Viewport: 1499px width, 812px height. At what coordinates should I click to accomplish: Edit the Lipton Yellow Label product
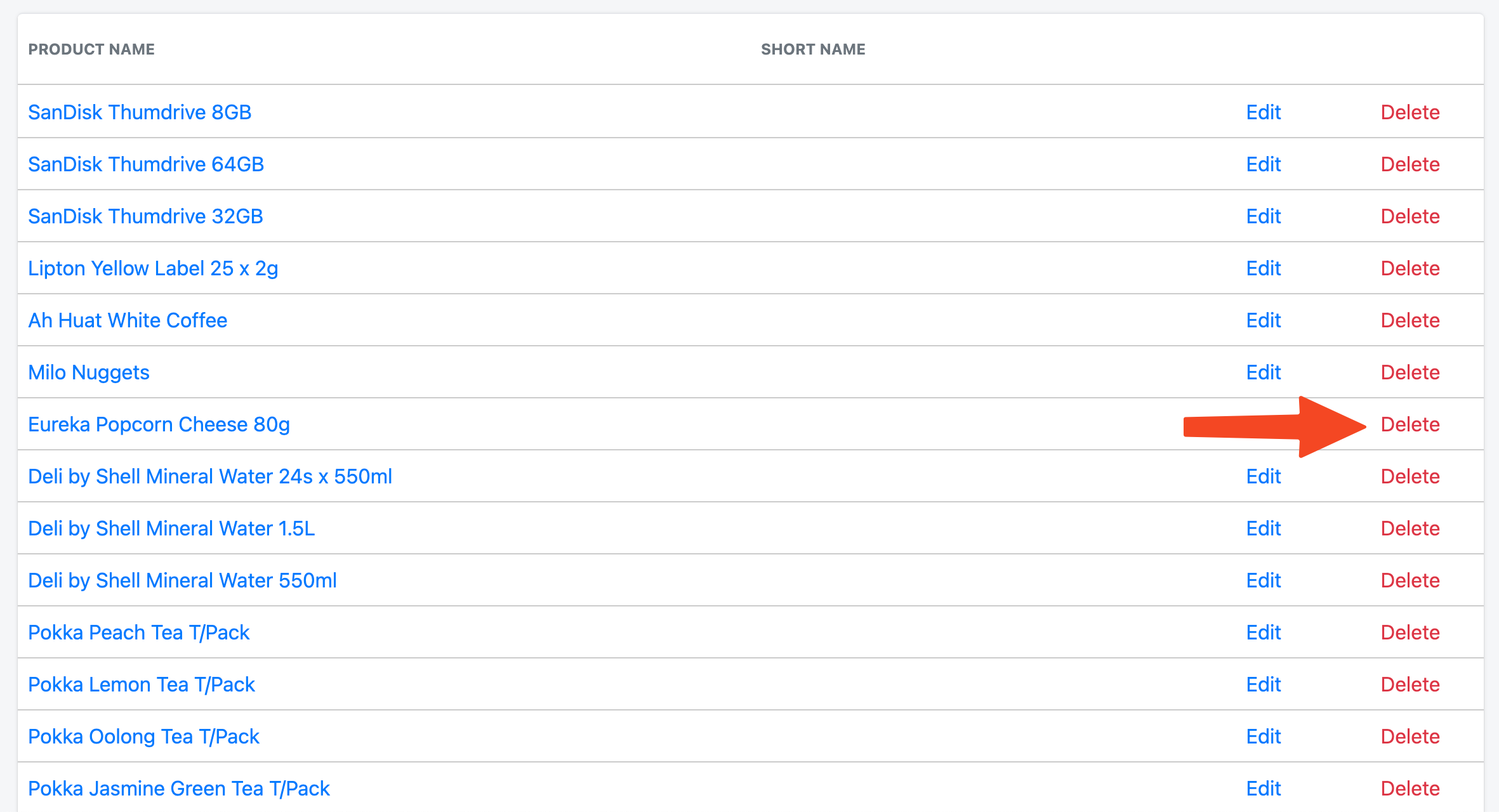pyautogui.click(x=1263, y=268)
